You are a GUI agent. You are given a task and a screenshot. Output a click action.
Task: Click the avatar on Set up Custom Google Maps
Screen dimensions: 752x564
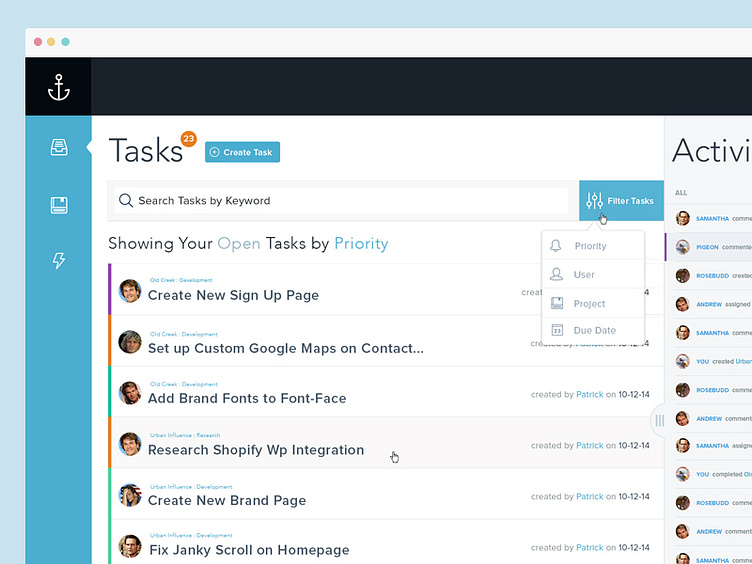pyautogui.click(x=129, y=342)
